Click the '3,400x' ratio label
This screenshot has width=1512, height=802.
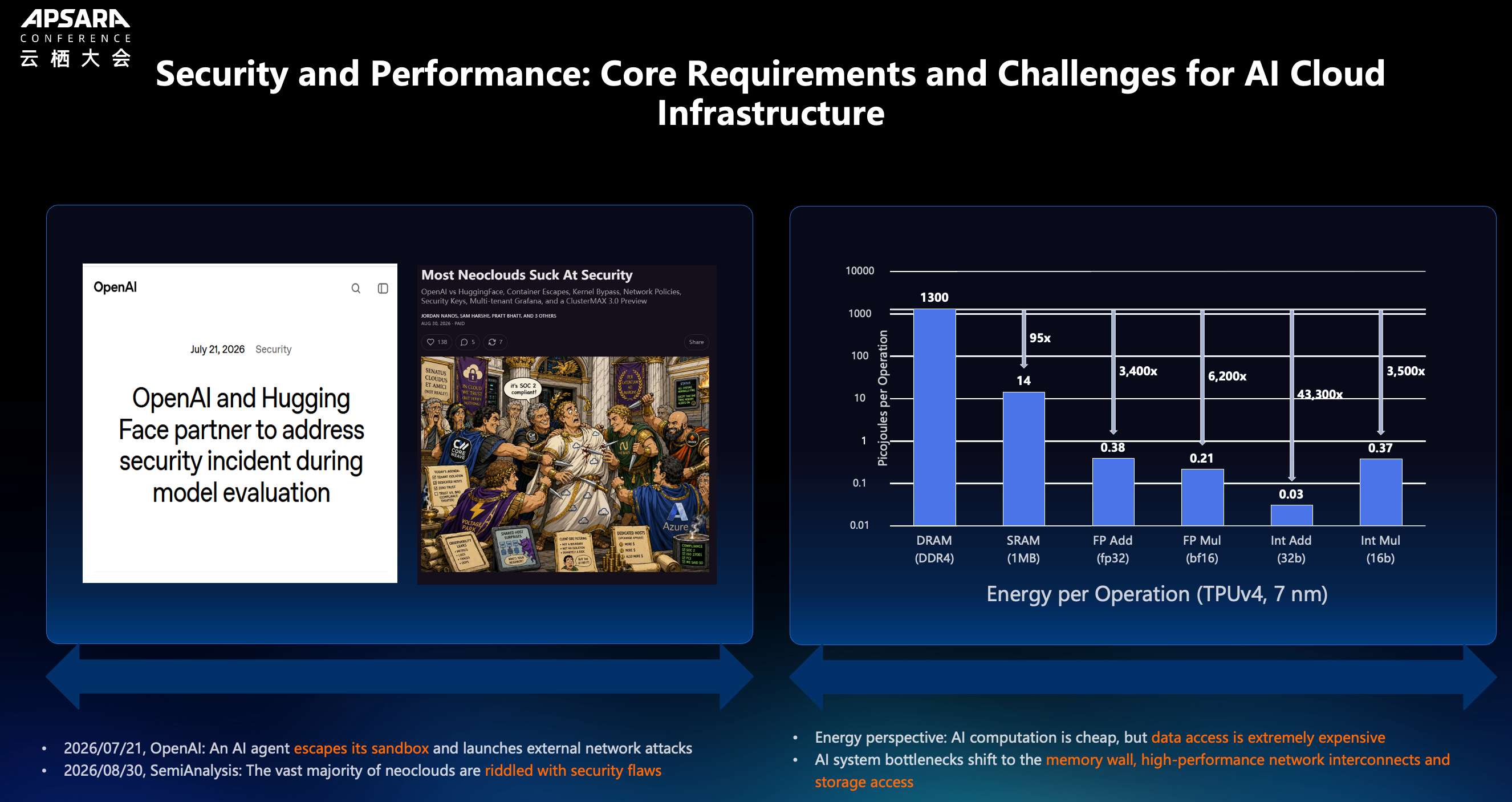[x=1138, y=371]
